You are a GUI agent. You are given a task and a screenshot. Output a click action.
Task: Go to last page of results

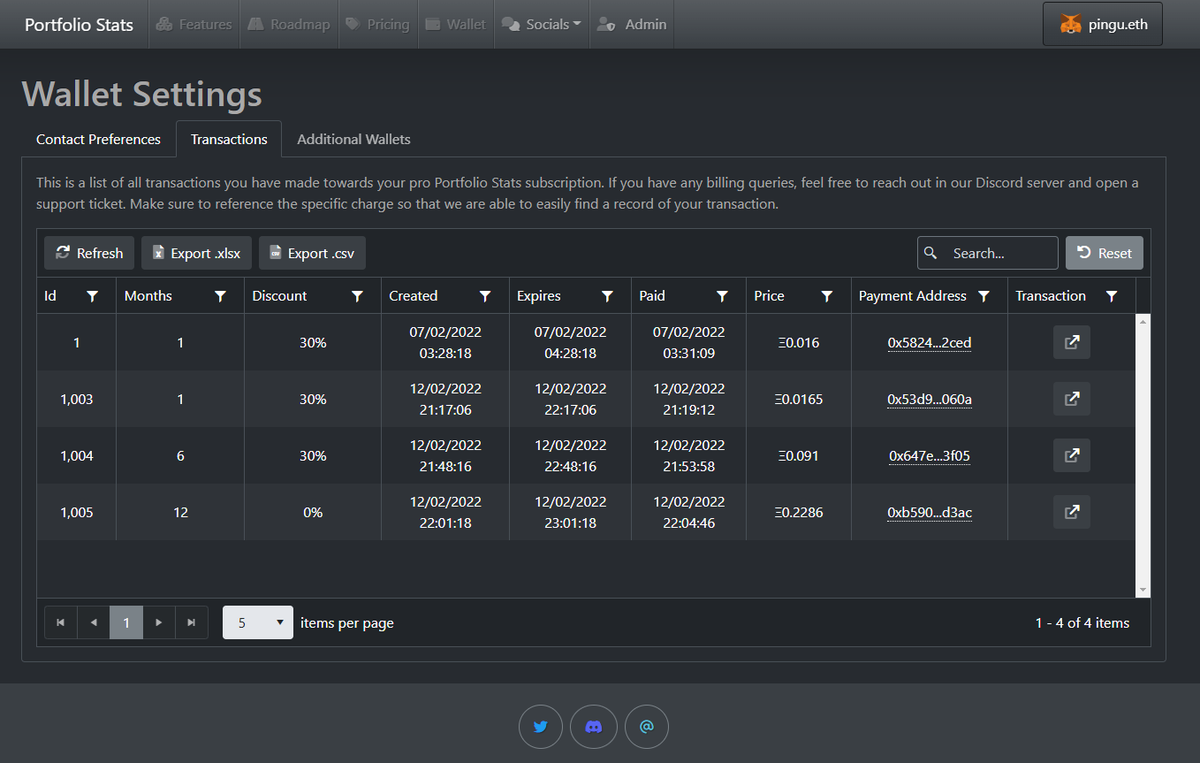(191, 622)
